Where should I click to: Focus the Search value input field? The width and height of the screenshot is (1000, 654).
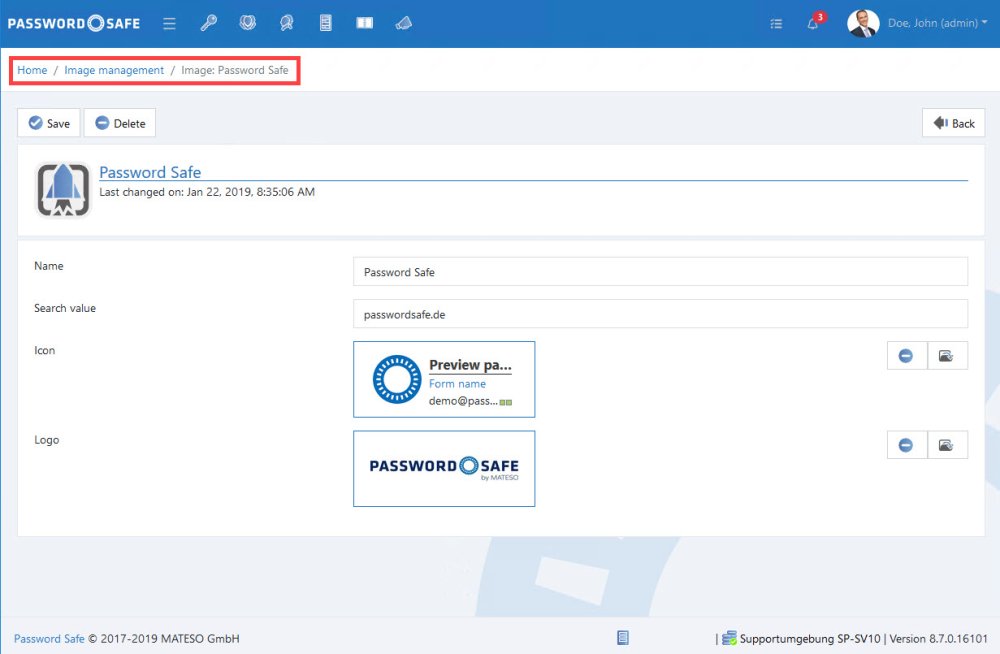(660, 314)
